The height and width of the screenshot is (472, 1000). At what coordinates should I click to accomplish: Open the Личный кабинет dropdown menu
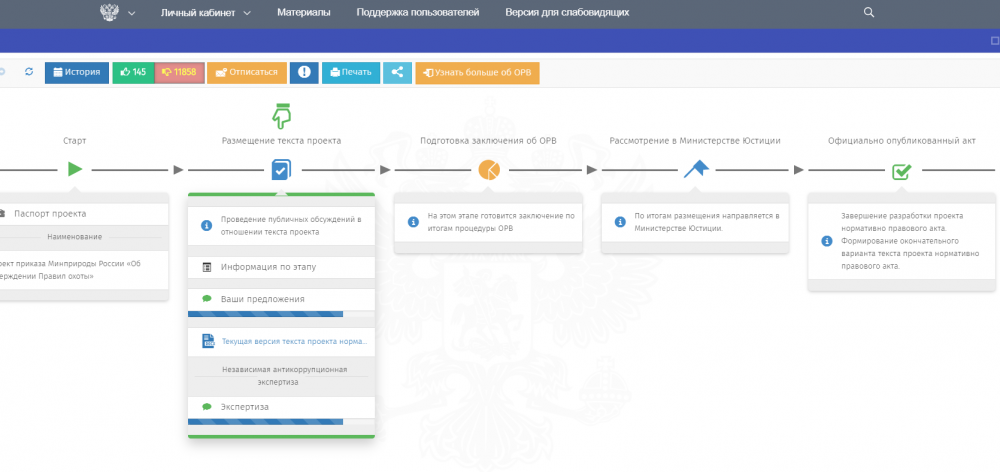click(205, 13)
